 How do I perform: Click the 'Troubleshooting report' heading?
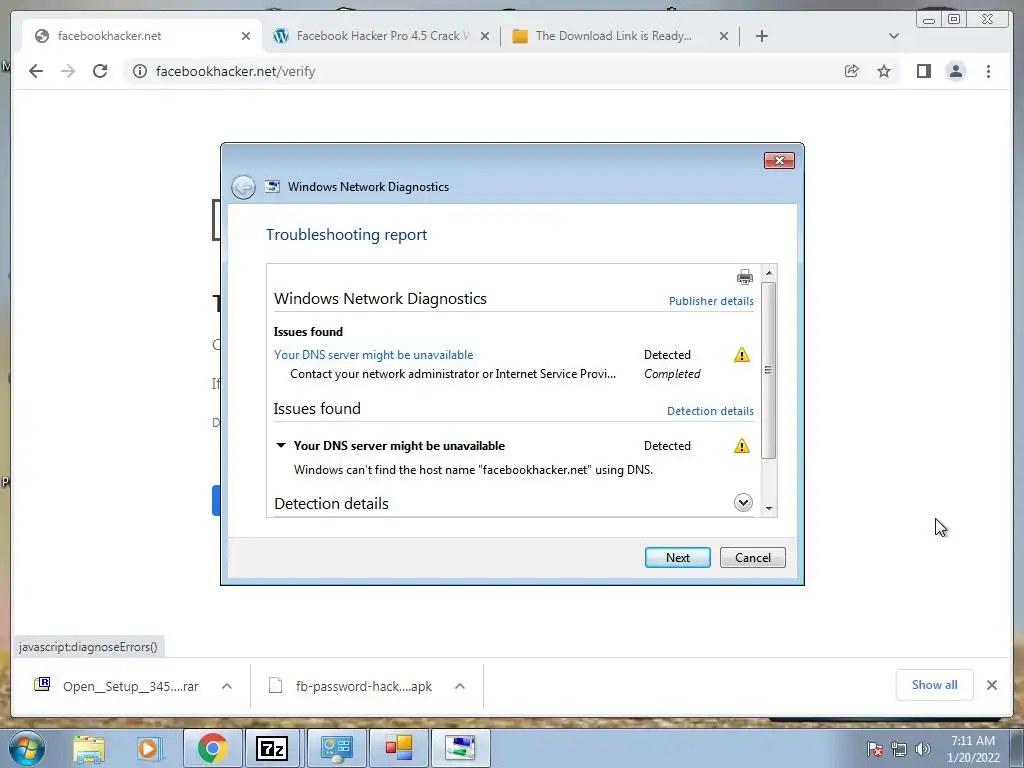346,234
